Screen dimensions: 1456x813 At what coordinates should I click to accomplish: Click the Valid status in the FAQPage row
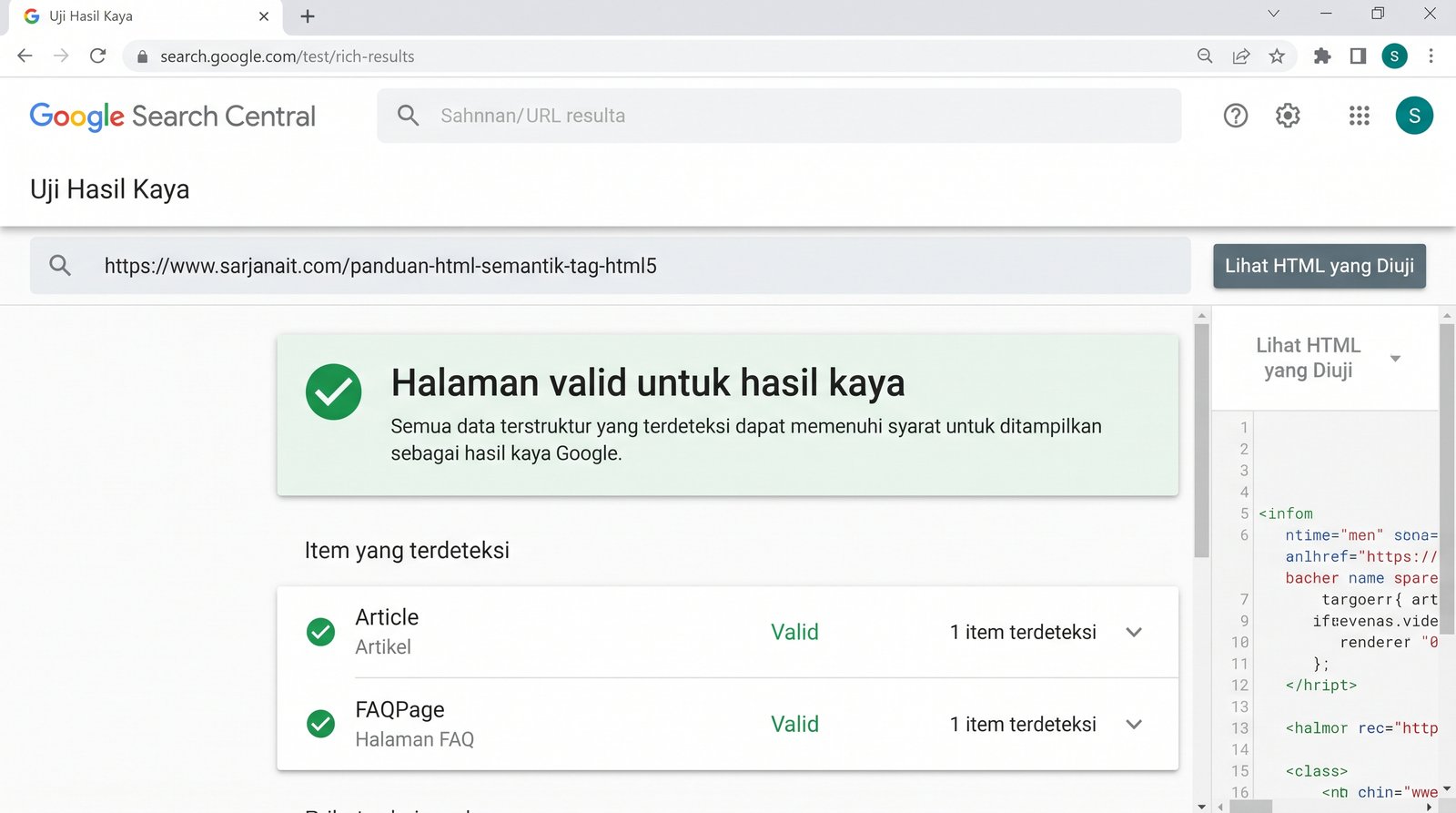pos(794,725)
